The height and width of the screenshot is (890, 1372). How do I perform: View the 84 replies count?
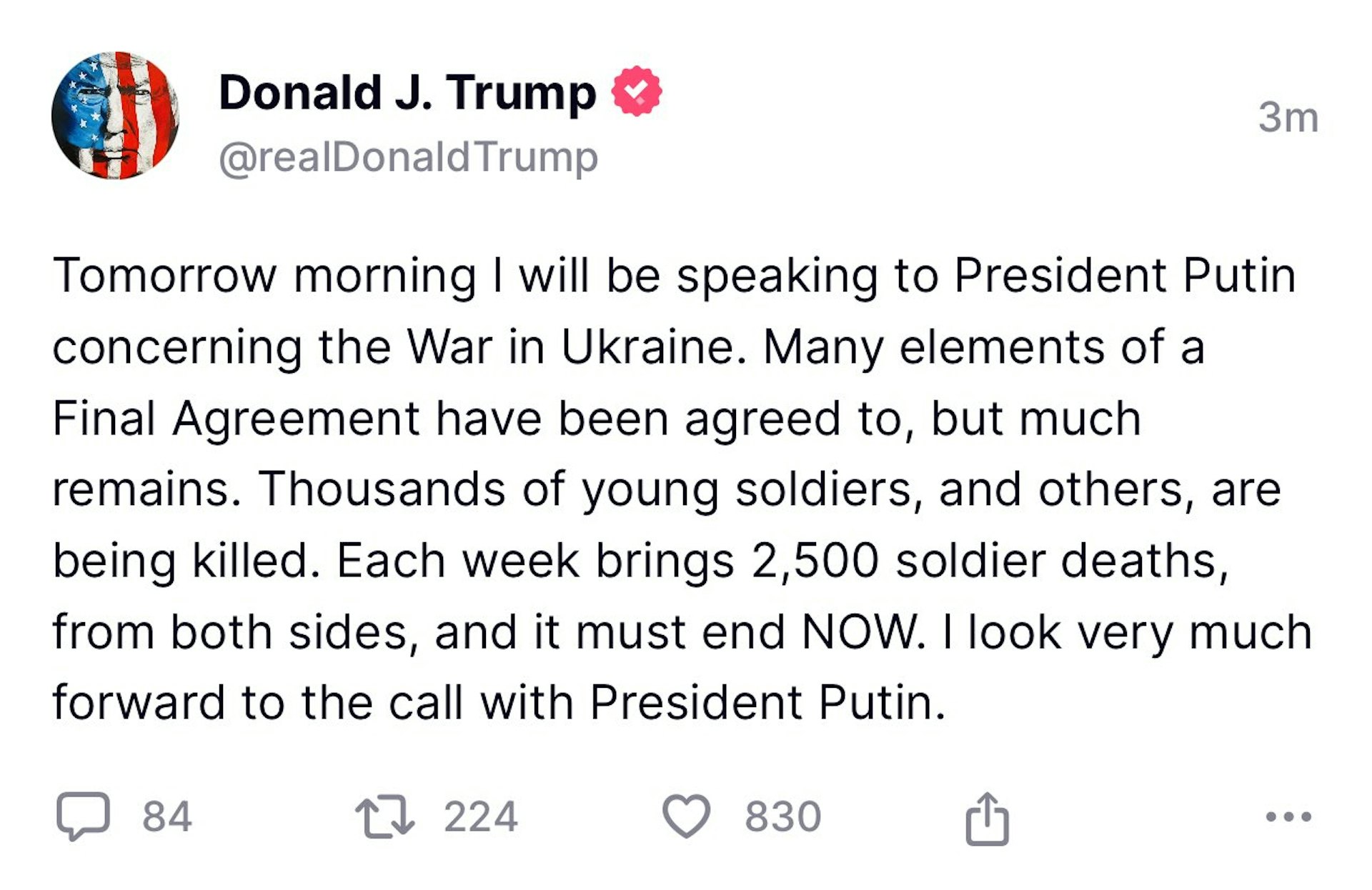[x=167, y=816]
